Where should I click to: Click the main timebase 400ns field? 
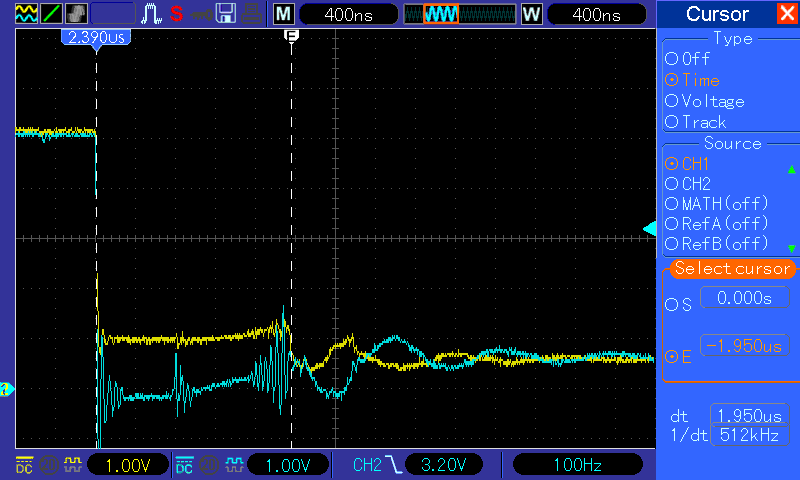coord(348,14)
